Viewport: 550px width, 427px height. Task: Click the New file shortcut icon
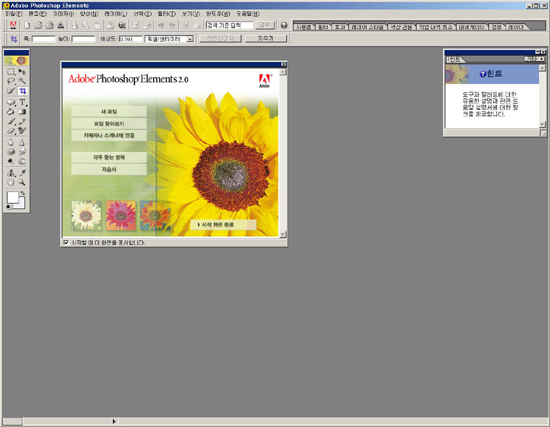pos(27,25)
